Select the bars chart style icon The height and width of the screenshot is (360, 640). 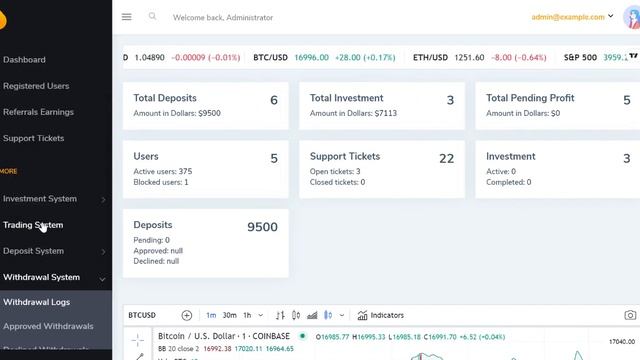[x=280, y=315]
